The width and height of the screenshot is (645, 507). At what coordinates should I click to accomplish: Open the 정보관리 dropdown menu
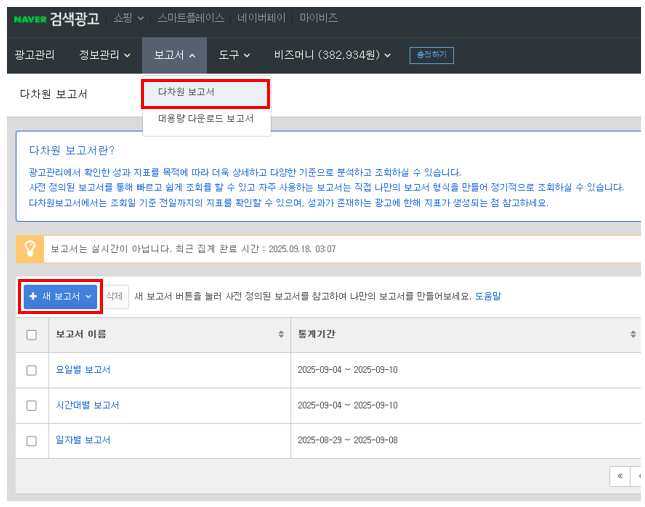pos(104,55)
